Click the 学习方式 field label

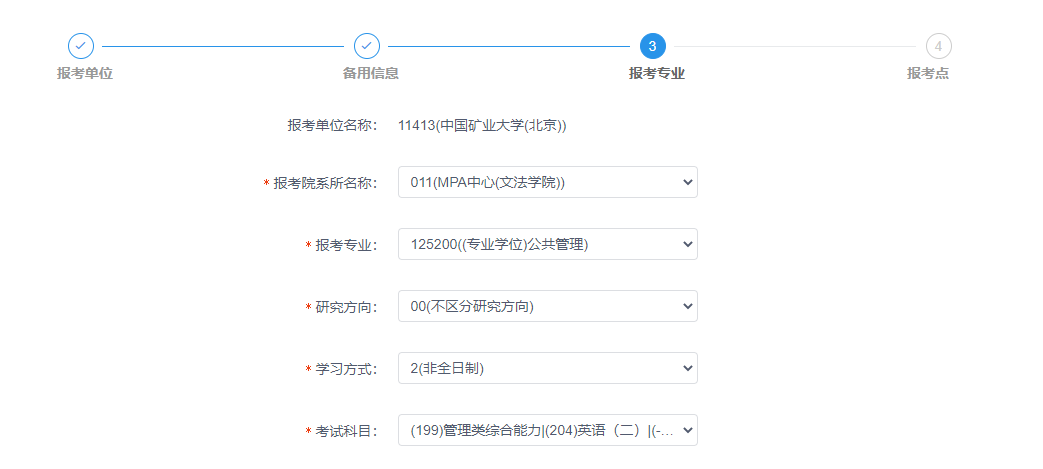pyautogui.click(x=346, y=369)
